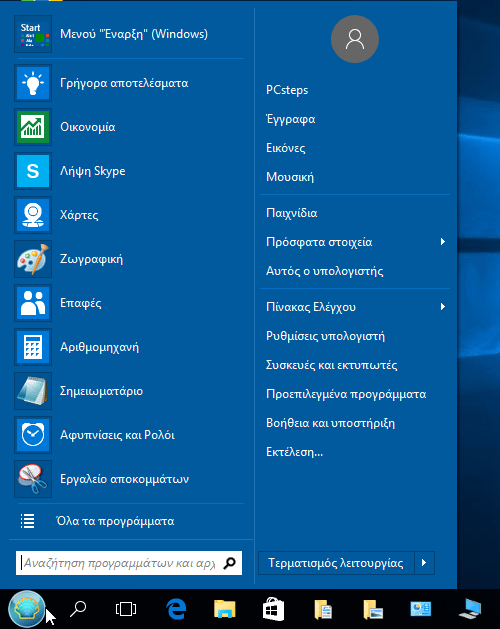Click the Ζωγραφική text label
The width and height of the screenshot is (500, 629).
tap(91, 259)
